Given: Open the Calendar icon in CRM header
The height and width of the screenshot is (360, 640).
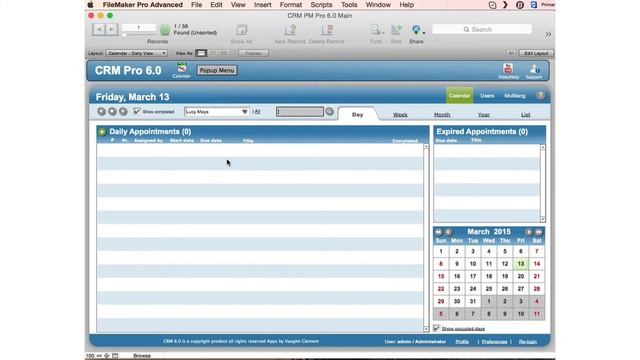Looking at the screenshot, I should pos(181,70).
